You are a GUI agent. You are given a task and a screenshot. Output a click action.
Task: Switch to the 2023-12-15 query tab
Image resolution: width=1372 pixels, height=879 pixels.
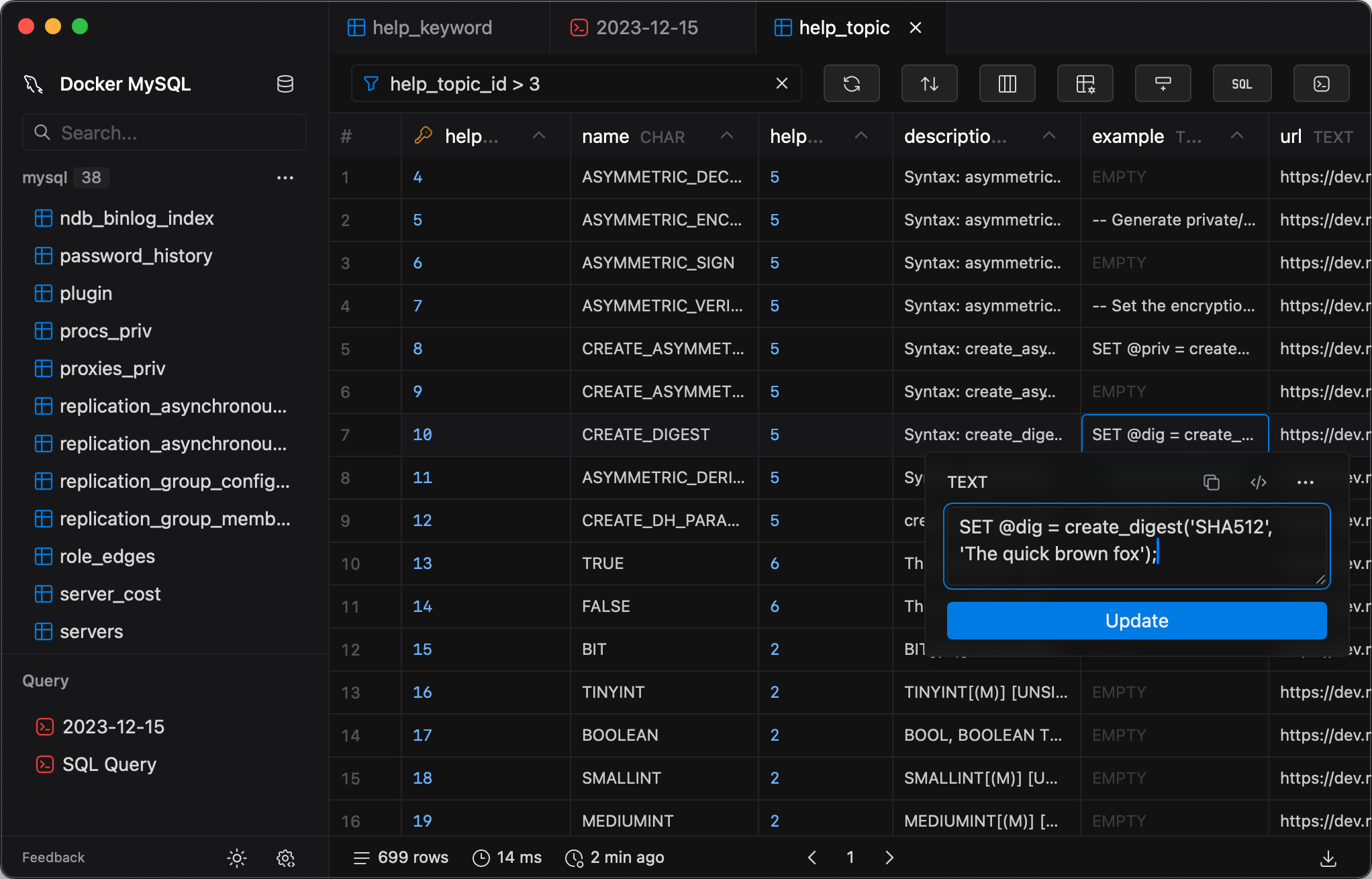tap(646, 28)
